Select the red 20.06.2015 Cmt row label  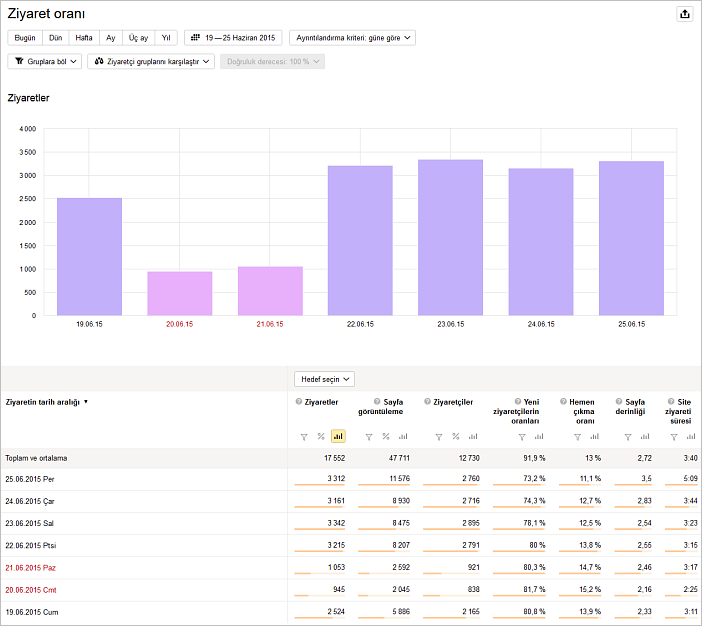[31, 590]
